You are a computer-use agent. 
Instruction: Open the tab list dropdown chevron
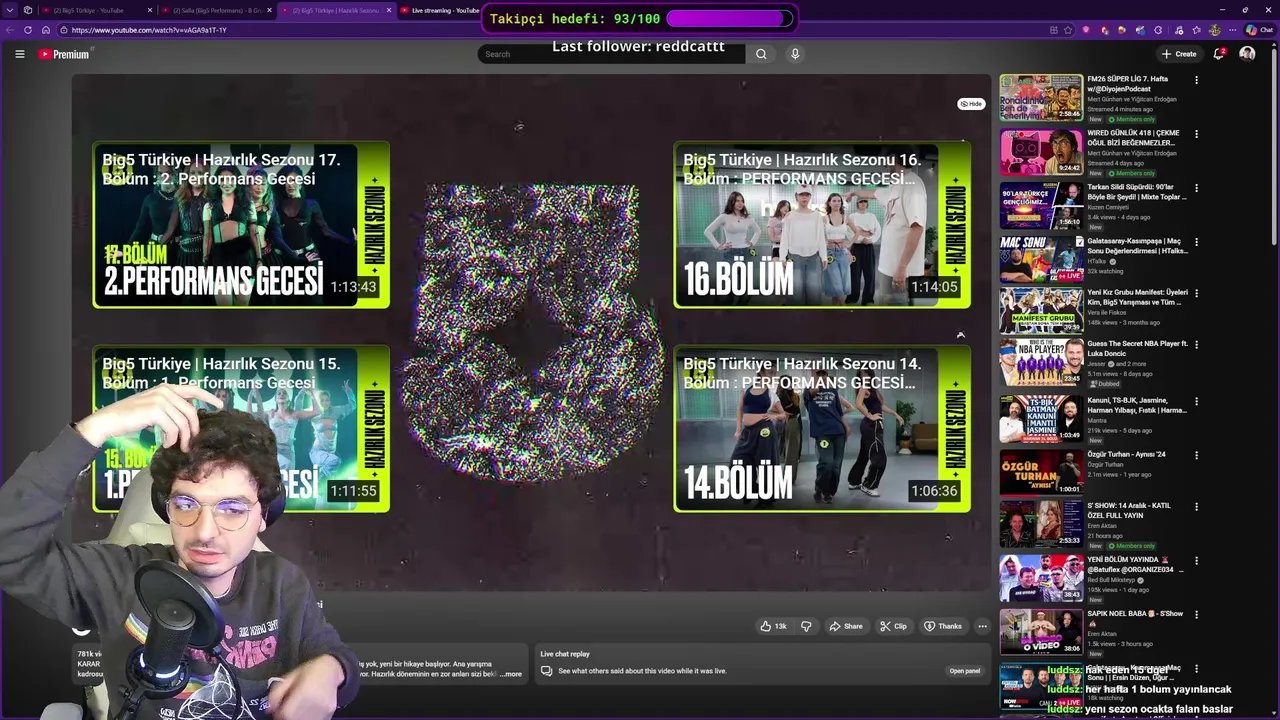click(x=9, y=10)
